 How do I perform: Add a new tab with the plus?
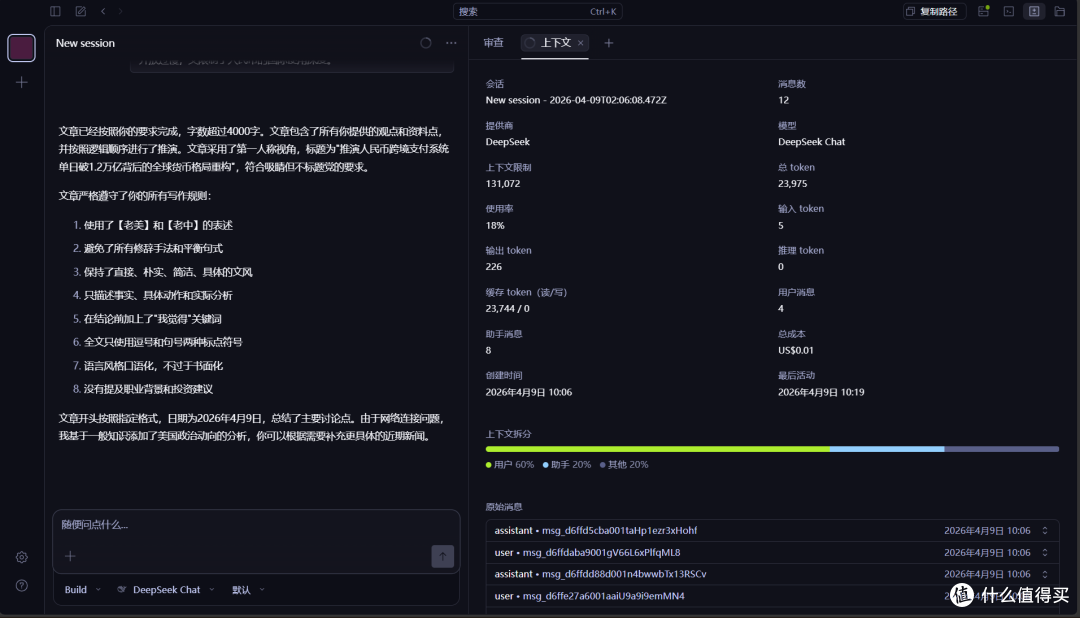608,43
